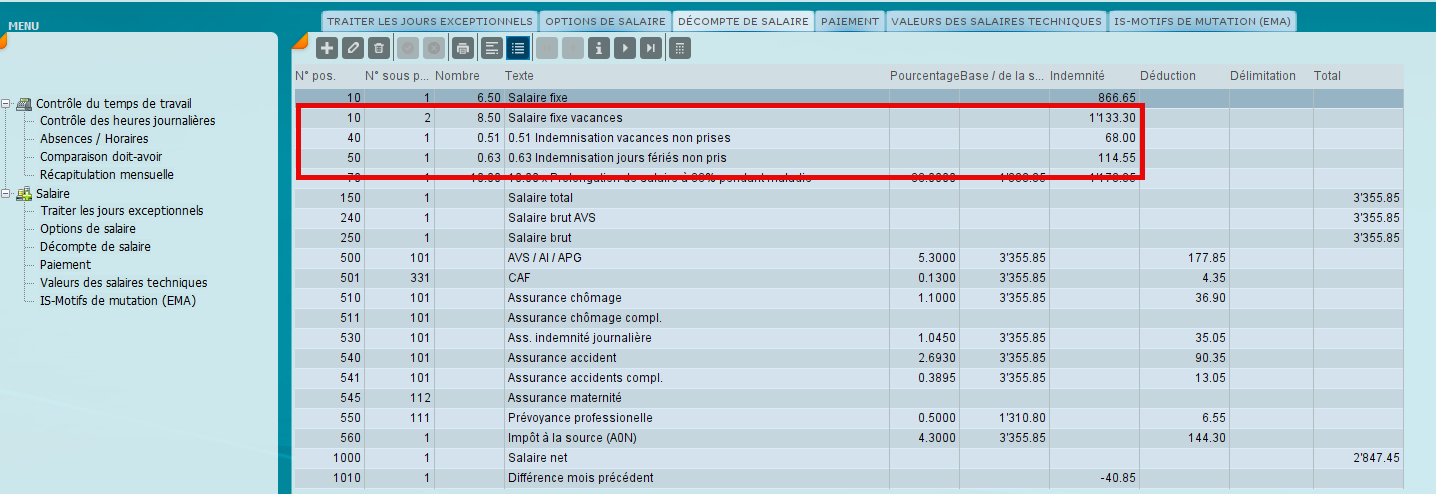The height and width of the screenshot is (494, 1436).
Task: Select the CAF row
Action: 848,278
